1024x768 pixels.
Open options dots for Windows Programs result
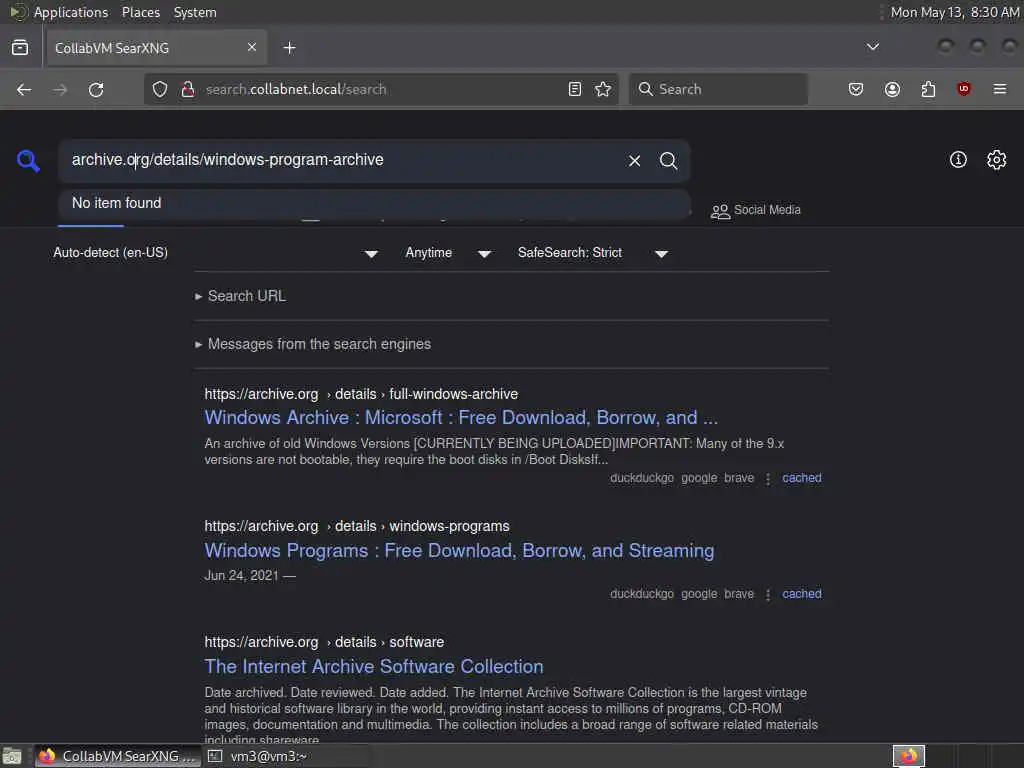click(x=768, y=594)
